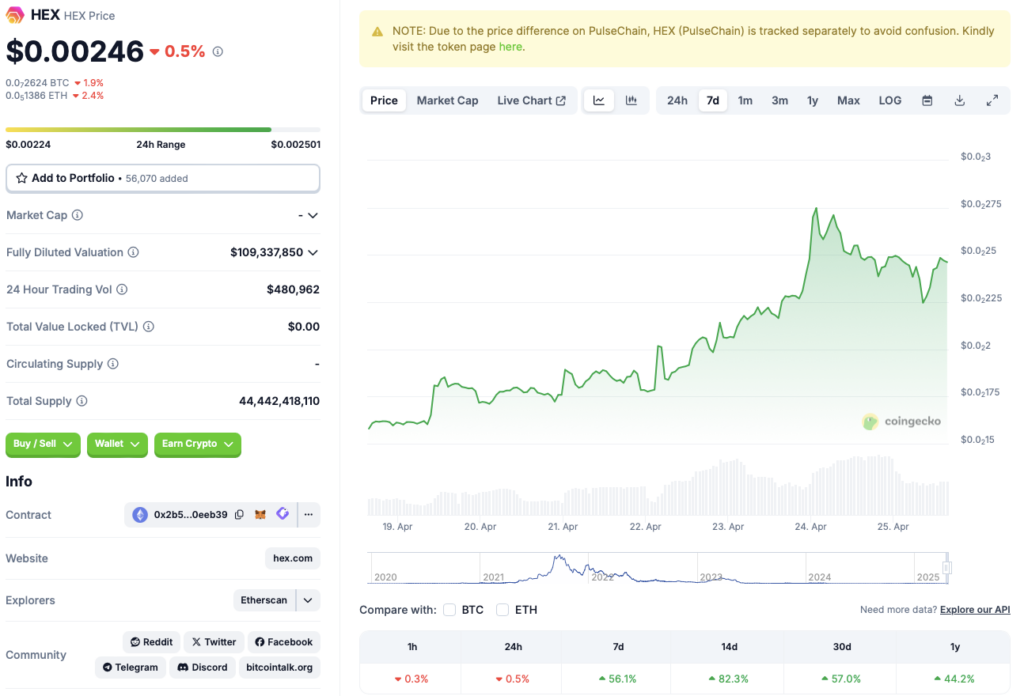Select Max chart range
This screenshot has width=1024, height=696.
click(x=848, y=101)
